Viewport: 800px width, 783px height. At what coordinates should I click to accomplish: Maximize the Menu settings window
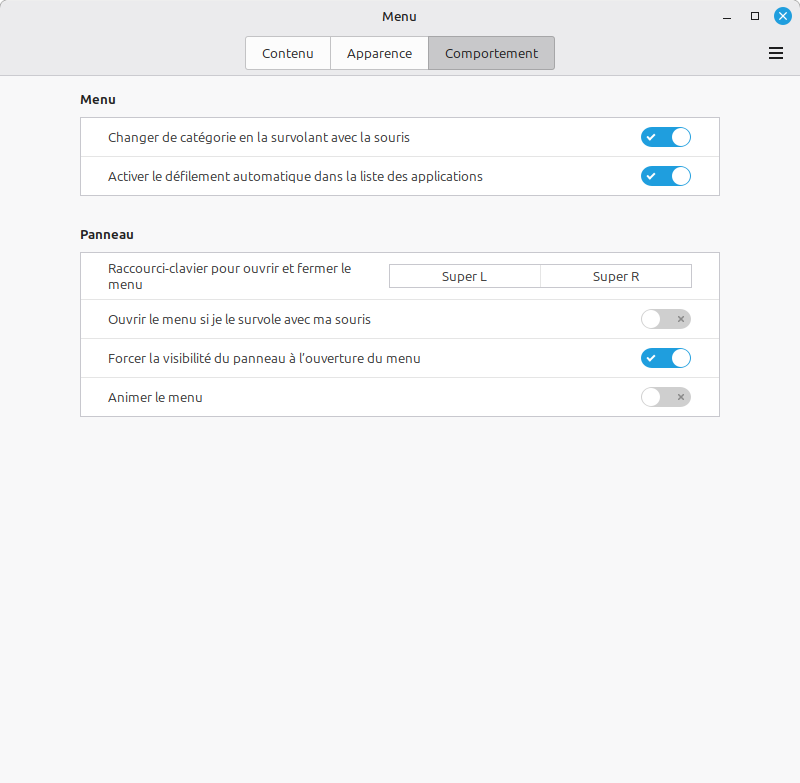point(755,16)
